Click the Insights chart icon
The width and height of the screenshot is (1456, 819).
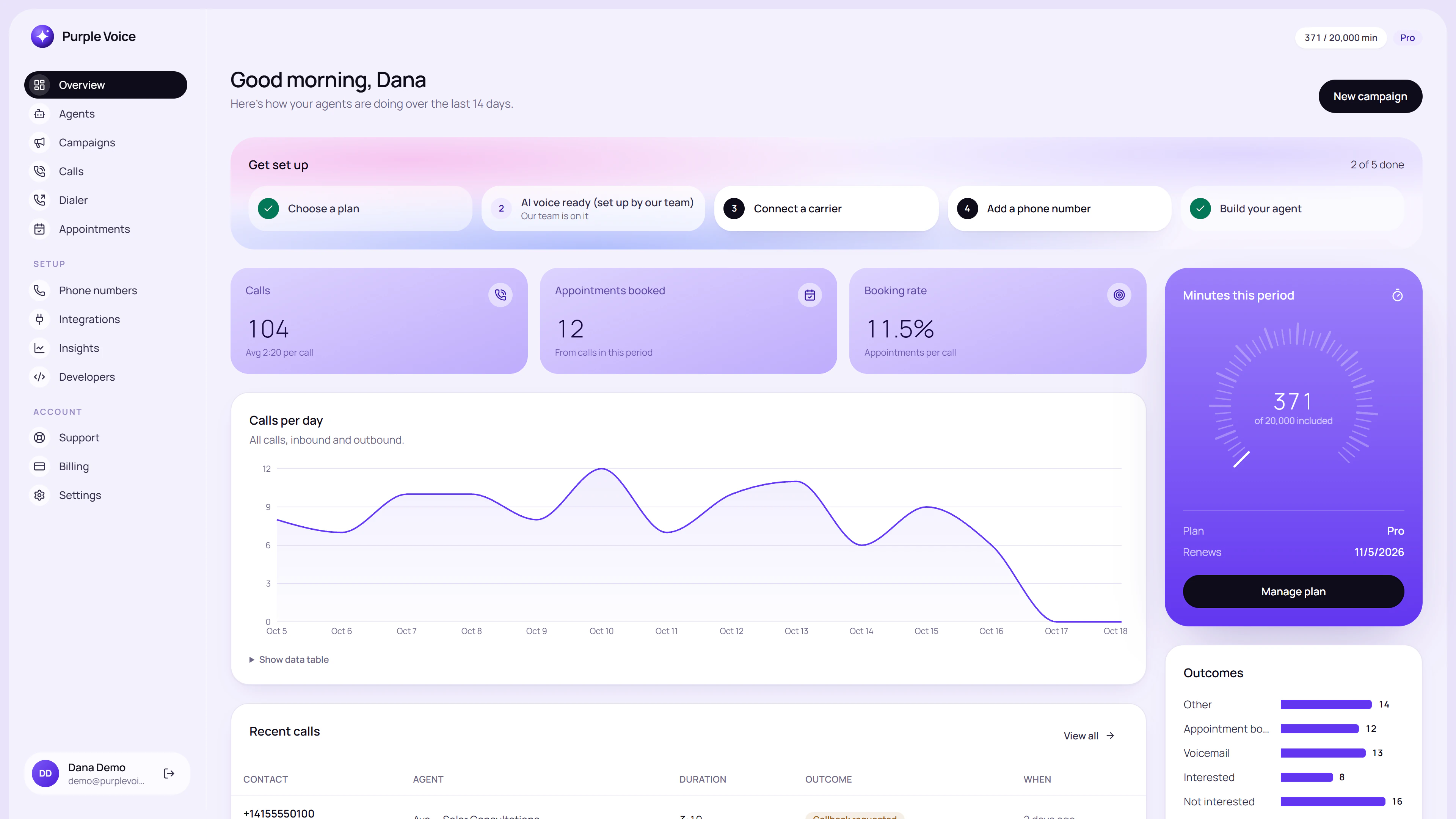pos(39,348)
